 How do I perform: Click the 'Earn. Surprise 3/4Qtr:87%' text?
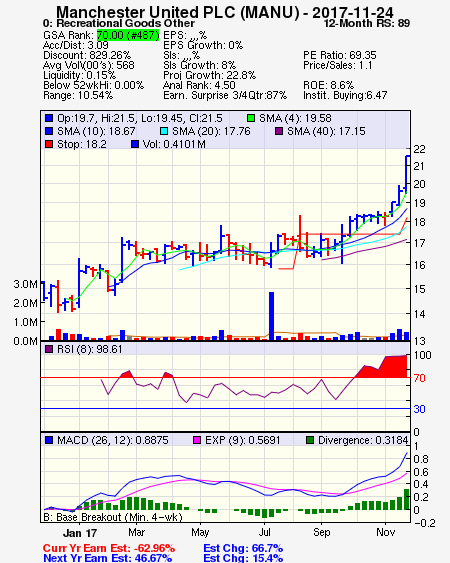coord(225,96)
